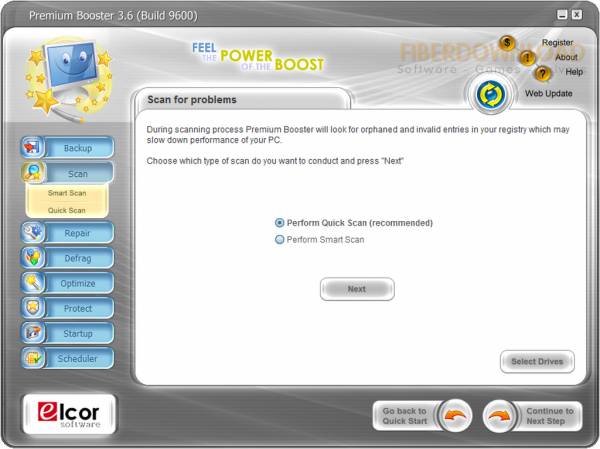Click the Backup sidebar icon
Image resolution: width=600 pixels, height=449 pixels.
[33, 147]
